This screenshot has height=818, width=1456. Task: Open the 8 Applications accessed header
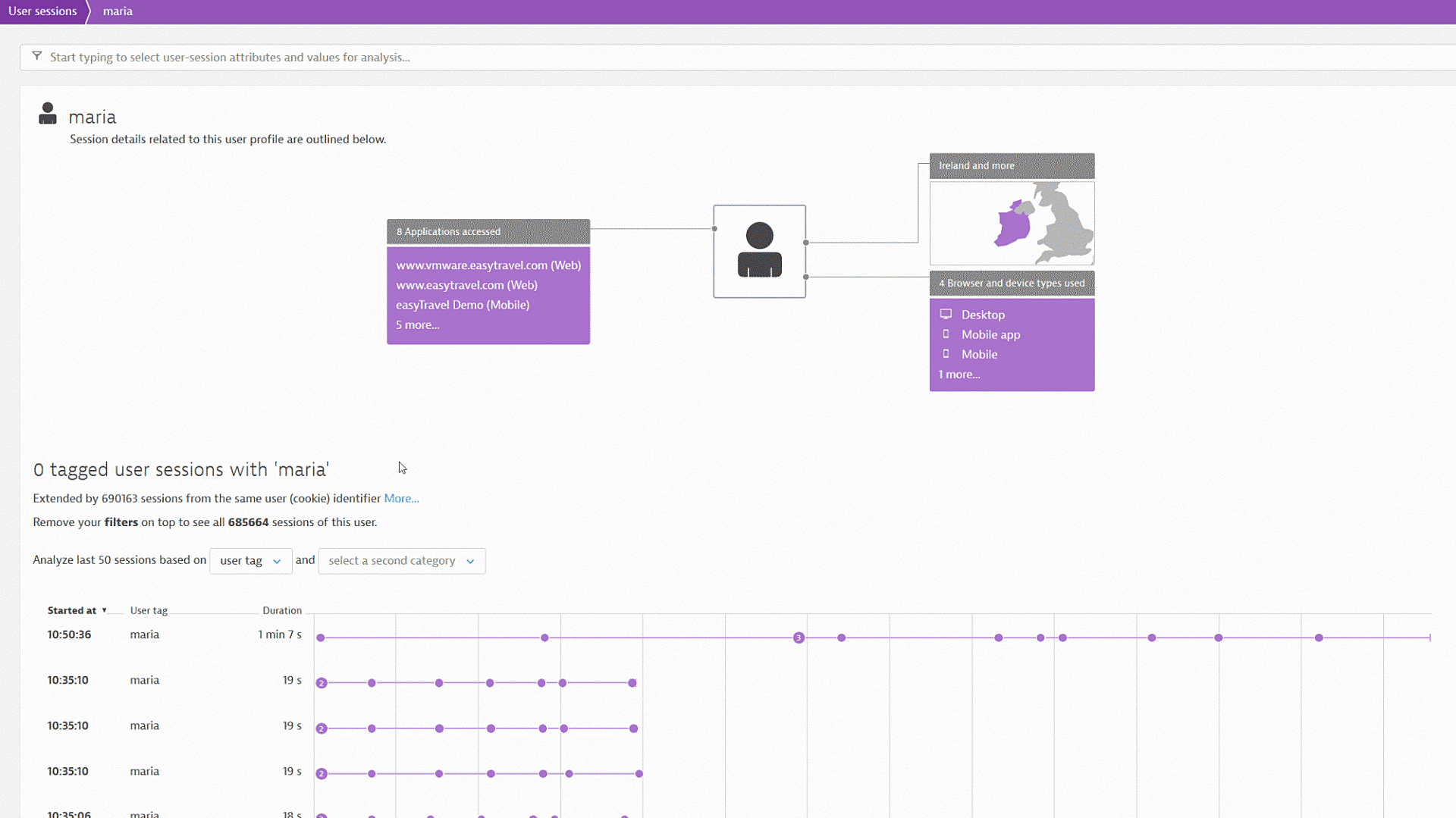(x=488, y=231)
